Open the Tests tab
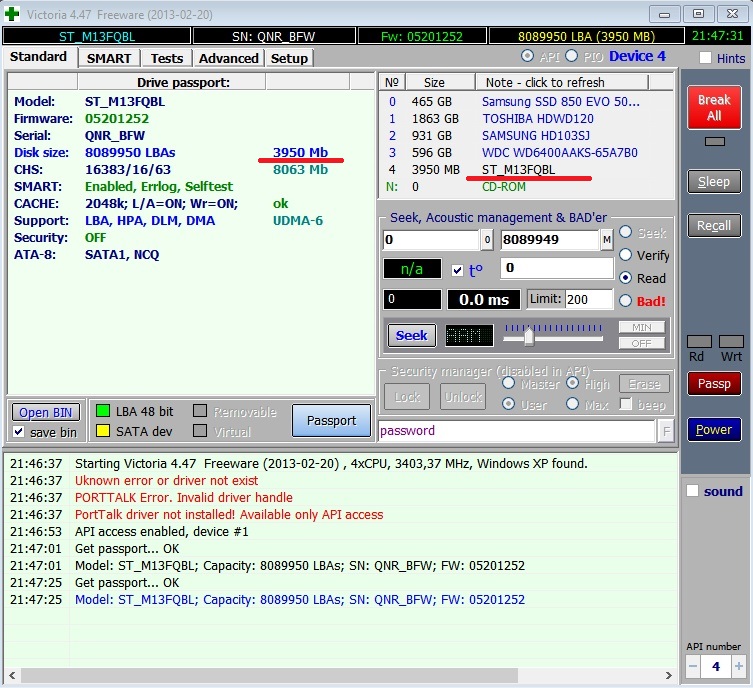 pos(167,58)
